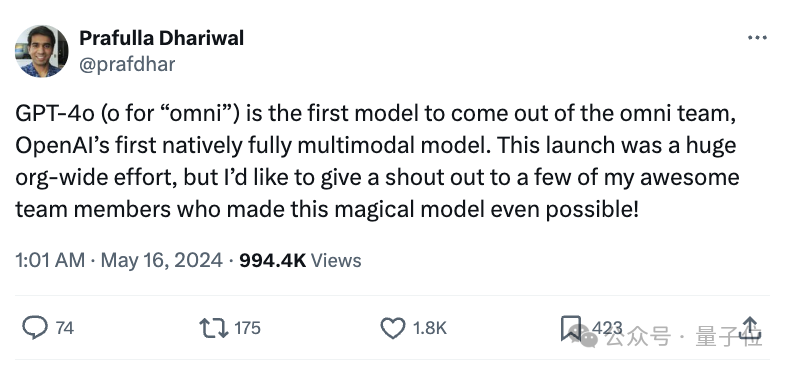788x368 pixels.
Task: Bookmark the tweet with the bookmark icon
Action: coord(570,328)
